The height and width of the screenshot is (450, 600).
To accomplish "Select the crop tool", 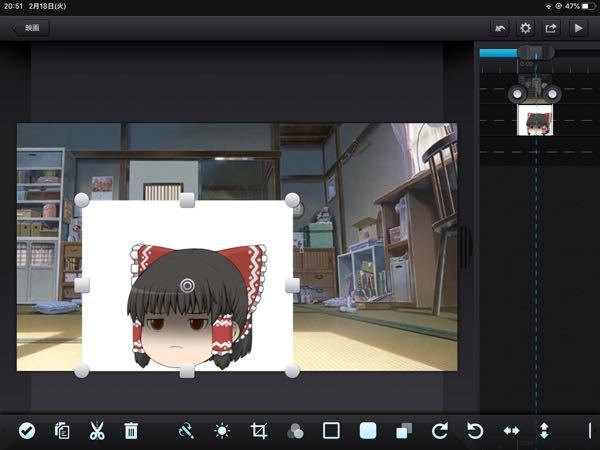I will coord(259,431).
